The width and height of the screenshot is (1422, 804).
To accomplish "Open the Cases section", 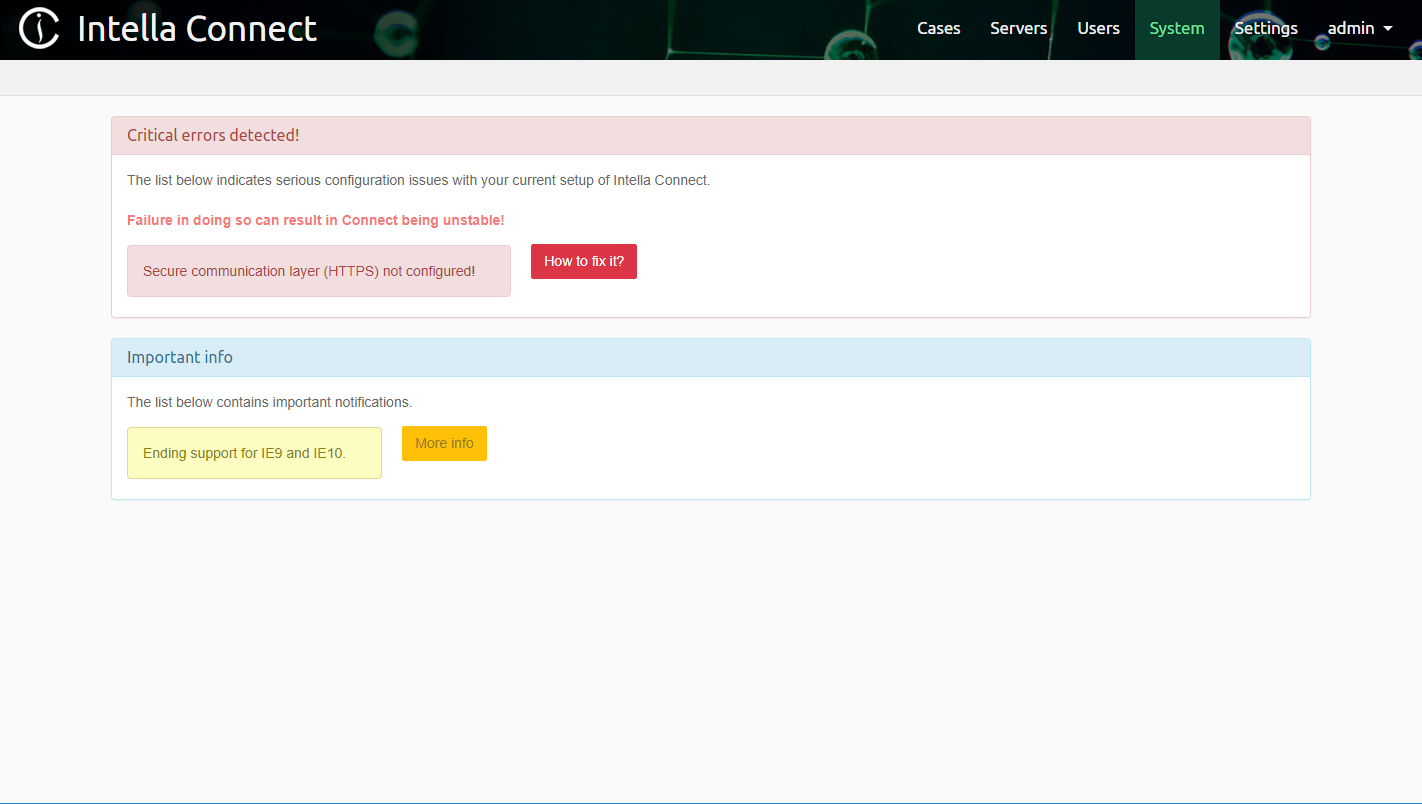I will (x=938, y=28).
